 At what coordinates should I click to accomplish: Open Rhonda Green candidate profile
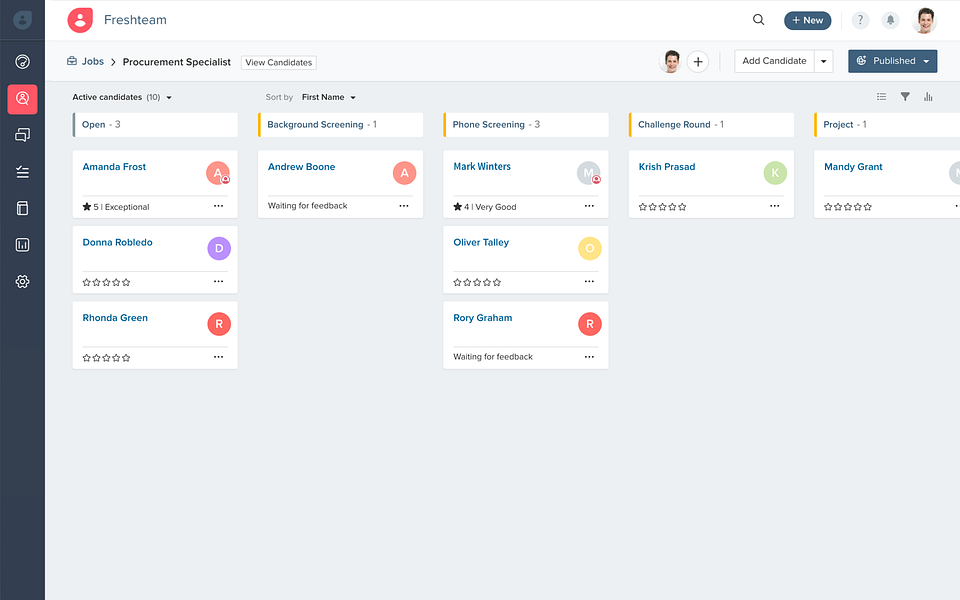(x=114, y=318)
